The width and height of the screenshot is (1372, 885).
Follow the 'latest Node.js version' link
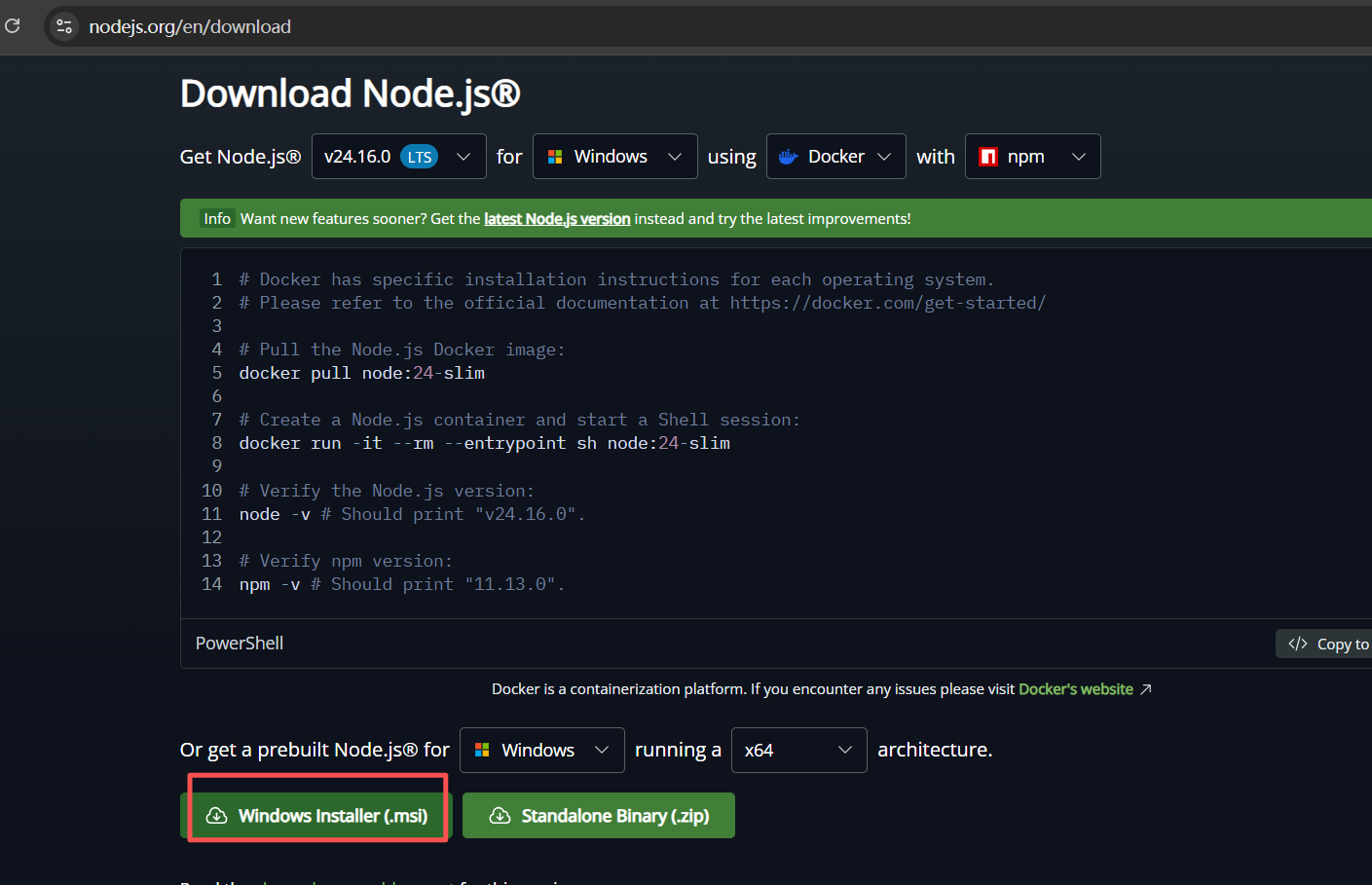557,219
